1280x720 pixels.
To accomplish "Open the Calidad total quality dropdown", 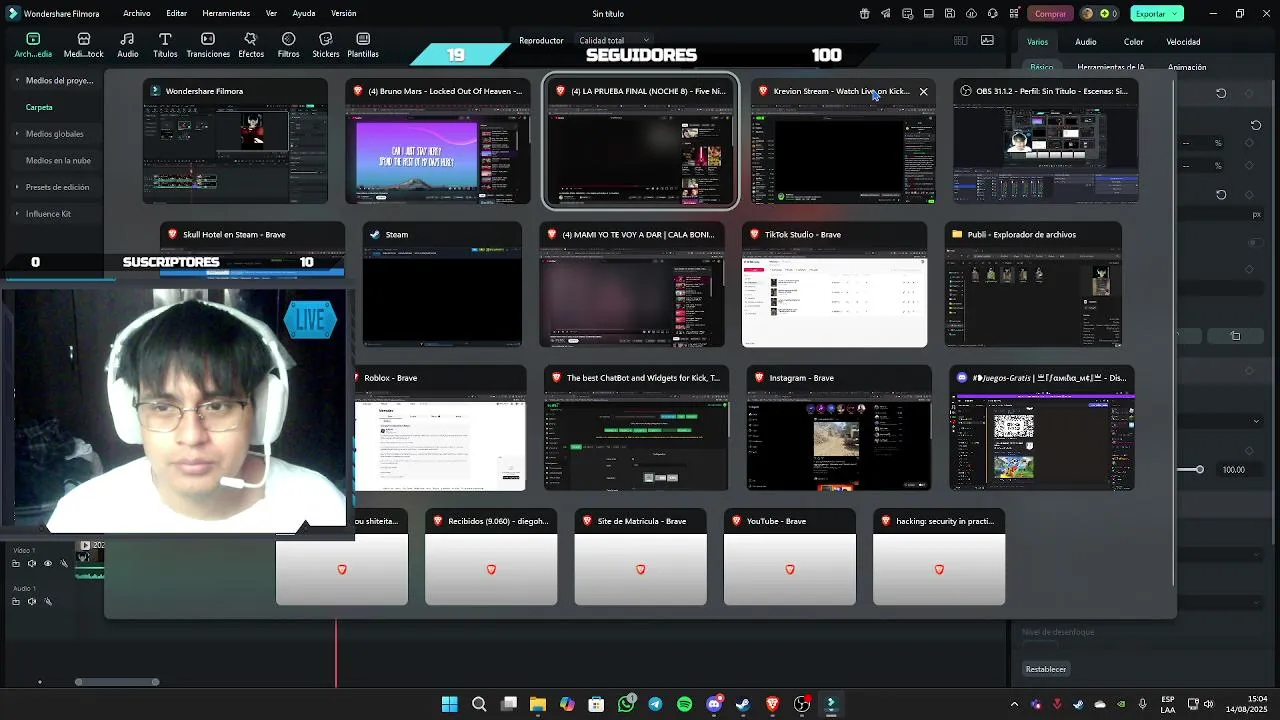I will click(x=614, y=41).
